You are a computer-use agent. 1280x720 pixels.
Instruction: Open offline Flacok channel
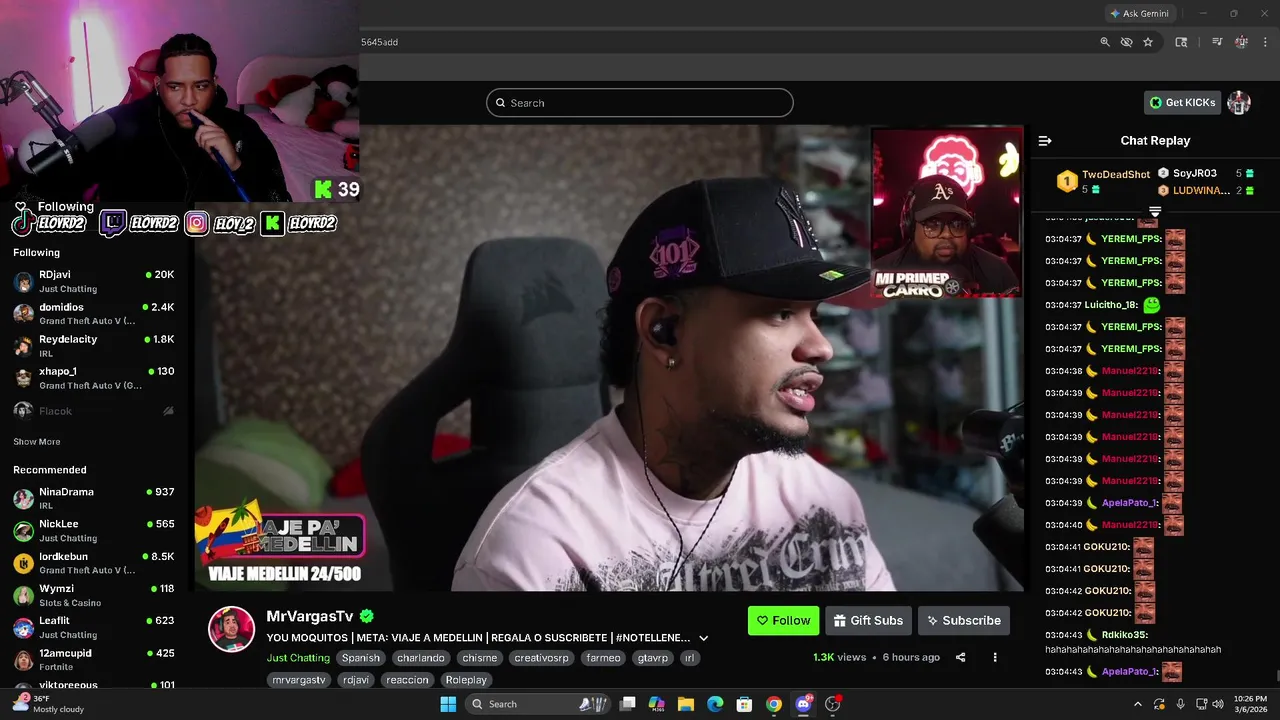pos(94,411)
